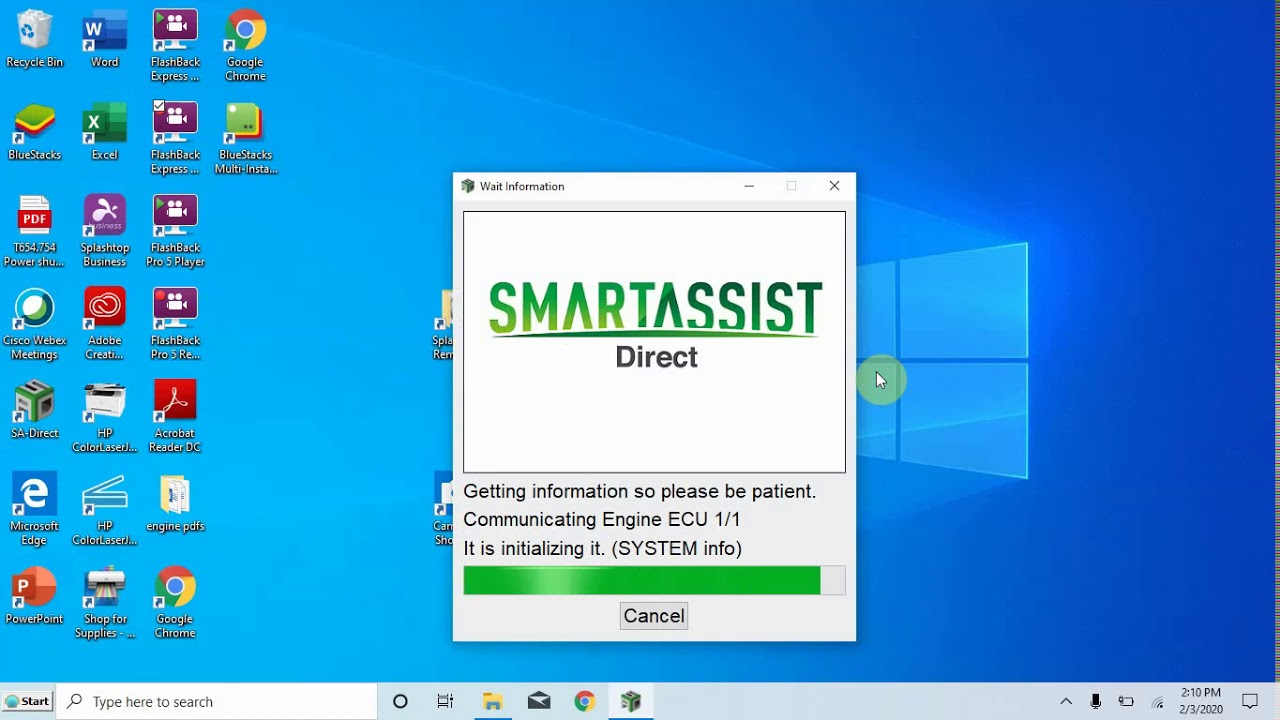Open Splashtop Business shortcut
This screenshot has width=1280, height=720.
tap(104, 232)
